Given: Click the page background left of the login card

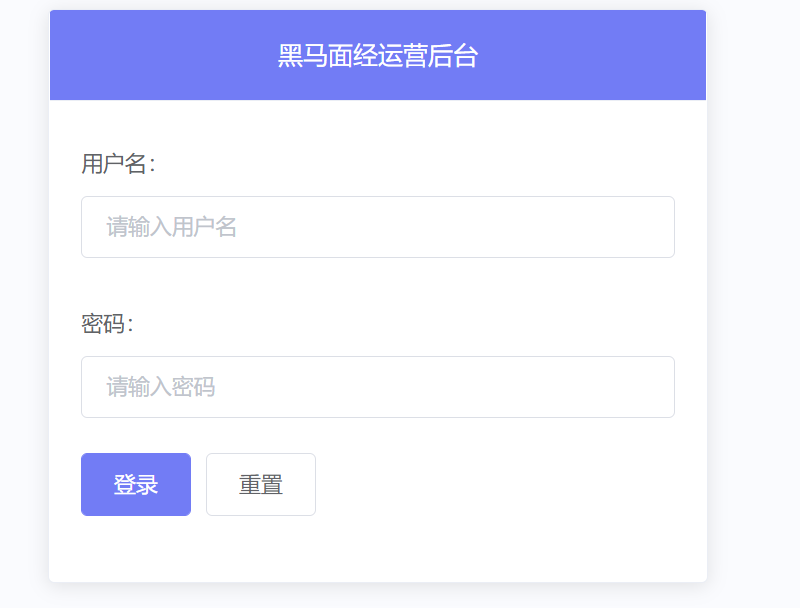Looking at the screenshot, I should coord(24,300).
